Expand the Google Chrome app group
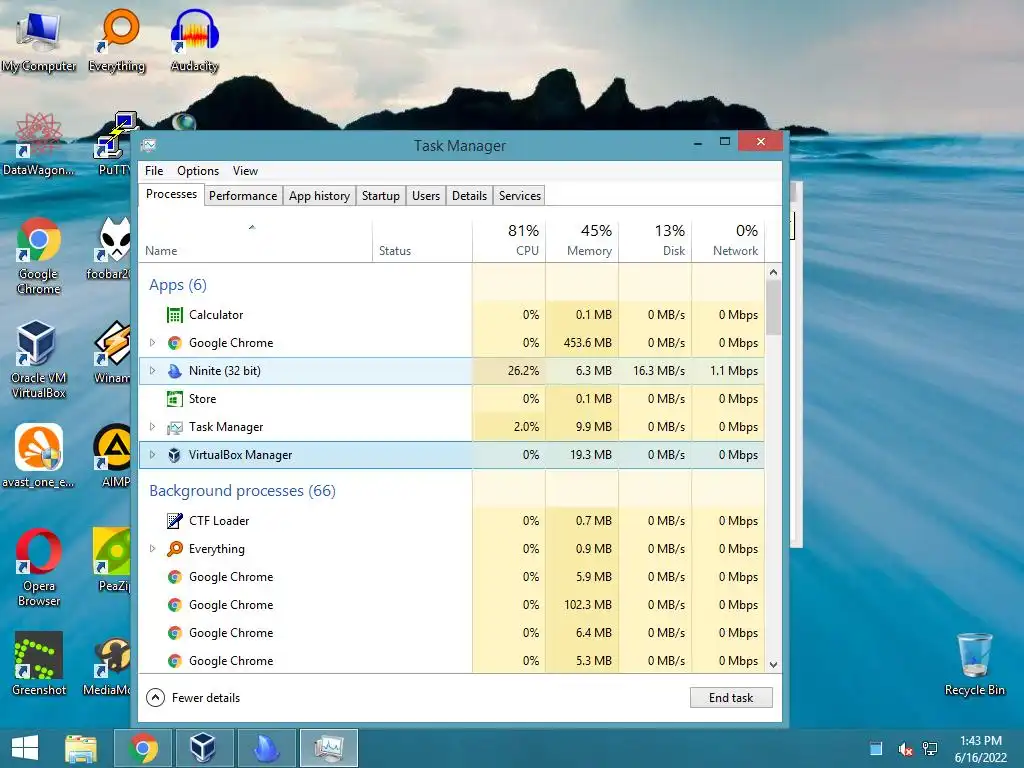This screenshot has width=1024, height=768. 152,343
